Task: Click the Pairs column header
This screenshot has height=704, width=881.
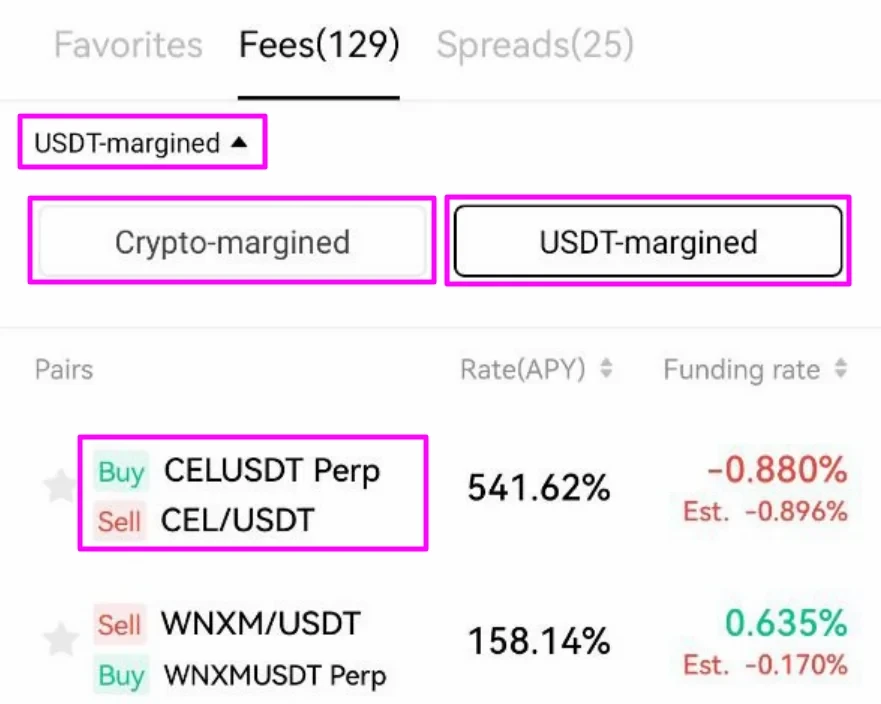Action: pyautogui.click(x=64, y=369)
